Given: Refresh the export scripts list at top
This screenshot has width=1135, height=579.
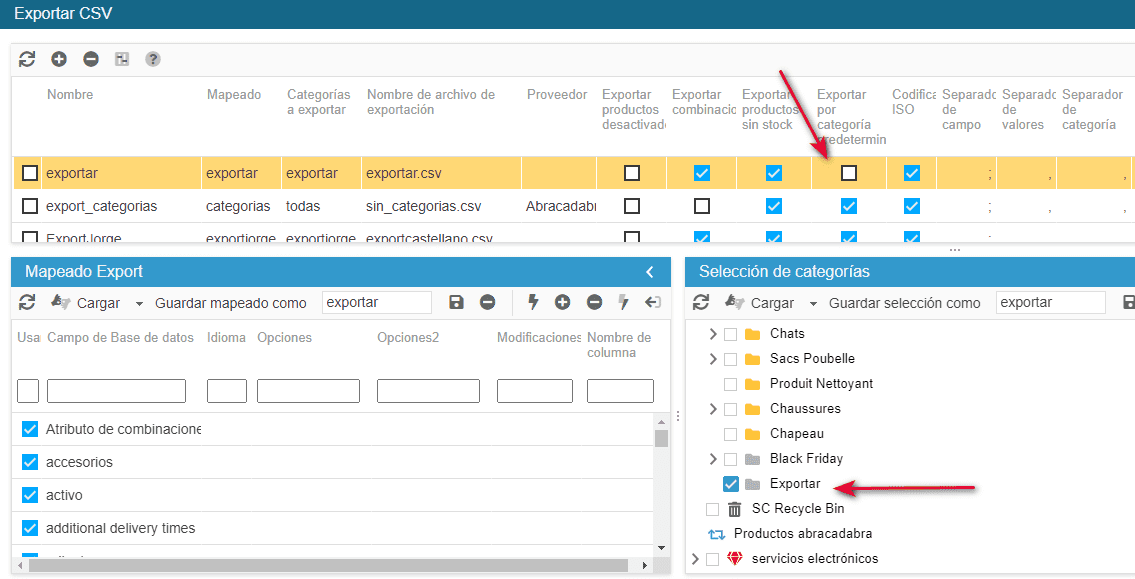Looking at the screenshot, I should [27, 59].
